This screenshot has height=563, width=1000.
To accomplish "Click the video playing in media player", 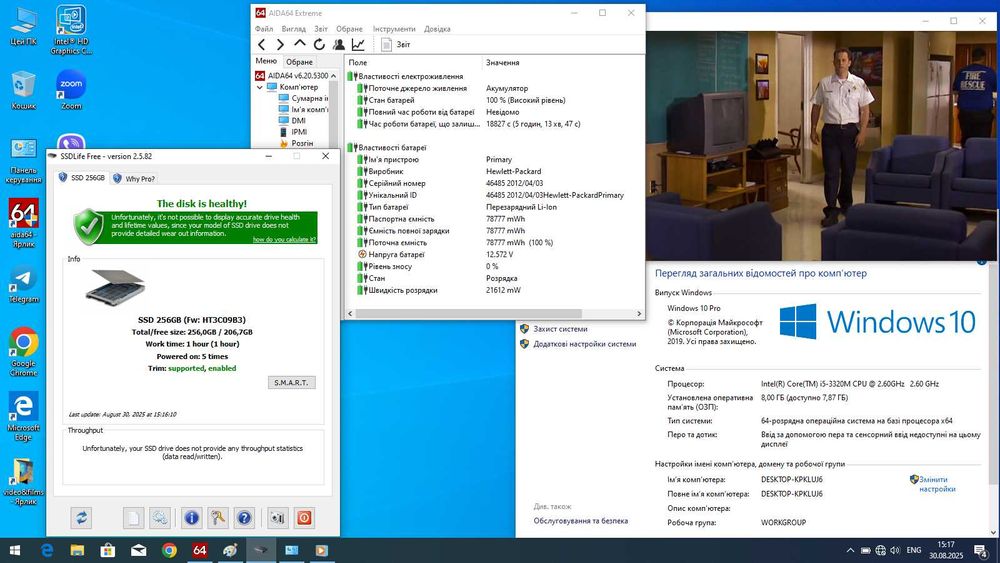I will pos(821,145).
